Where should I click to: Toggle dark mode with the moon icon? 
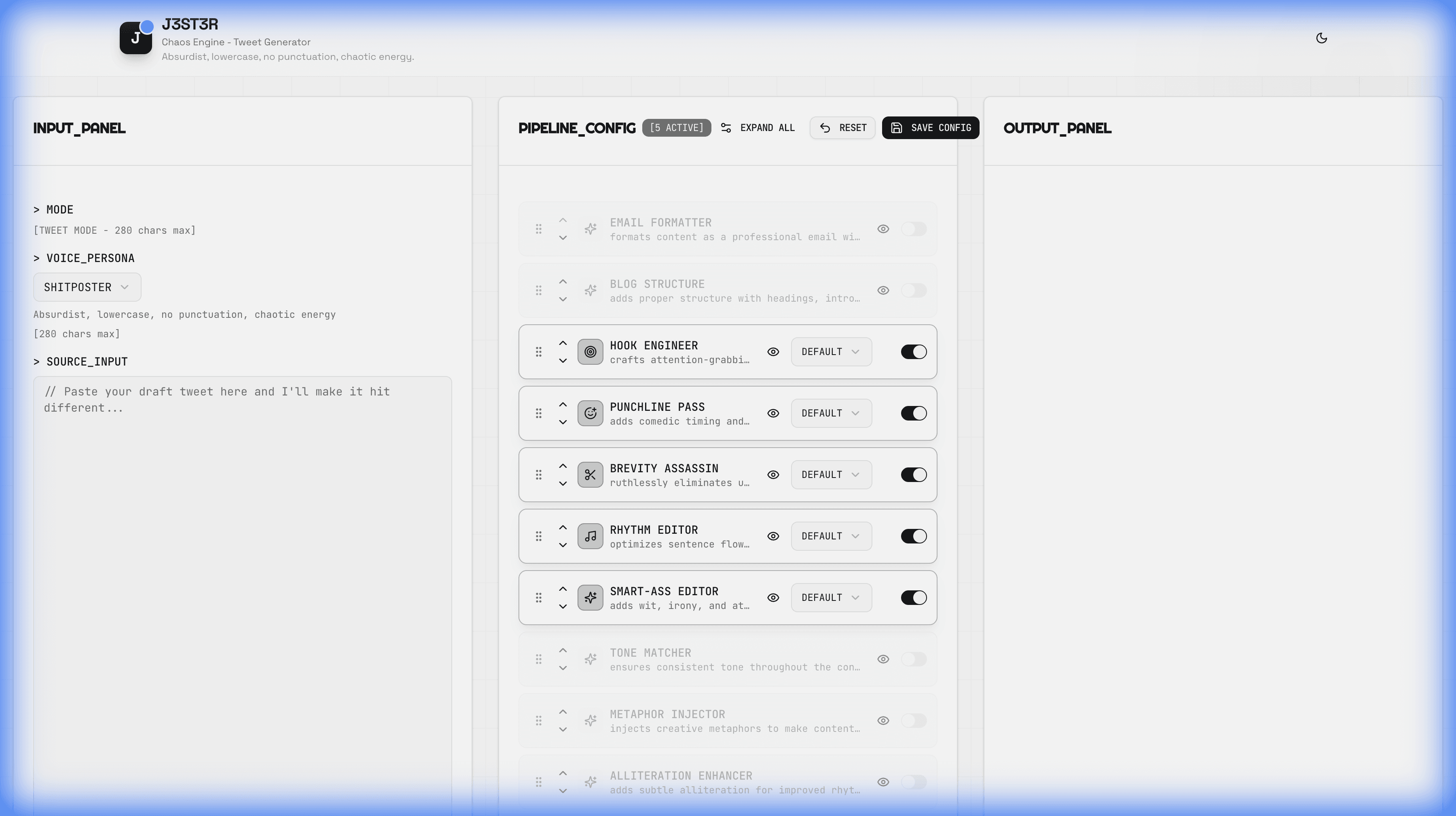coord(1321,38)
